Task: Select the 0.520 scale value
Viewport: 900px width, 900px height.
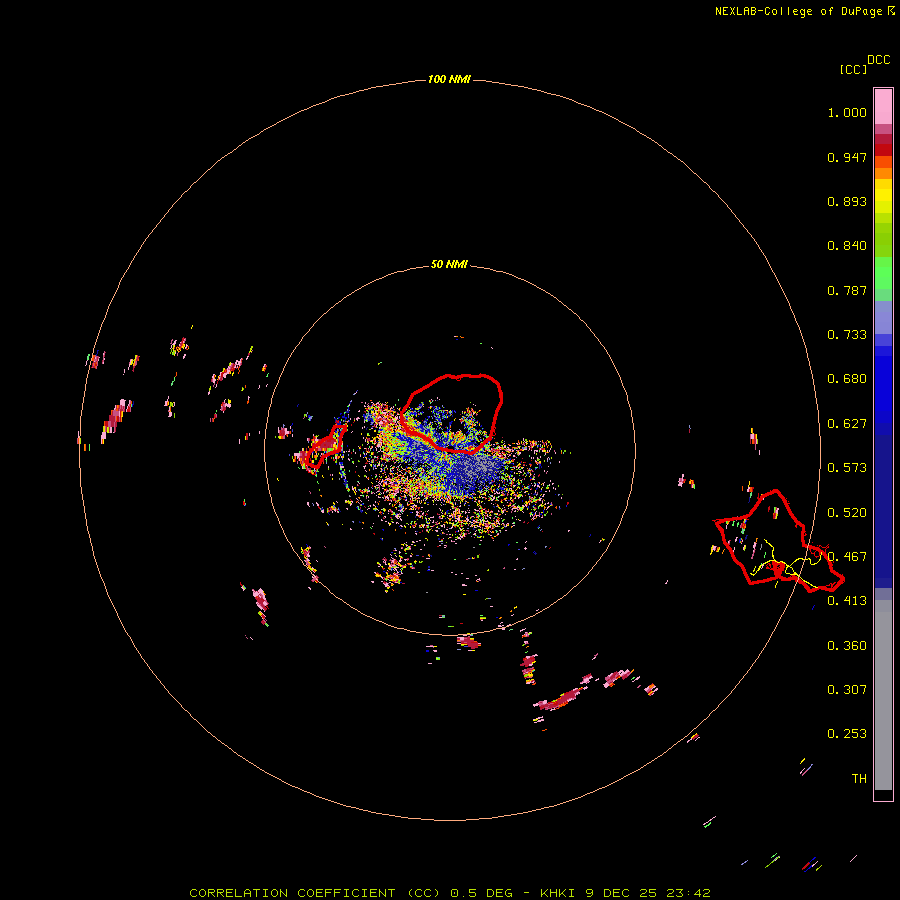Action: 847,513
